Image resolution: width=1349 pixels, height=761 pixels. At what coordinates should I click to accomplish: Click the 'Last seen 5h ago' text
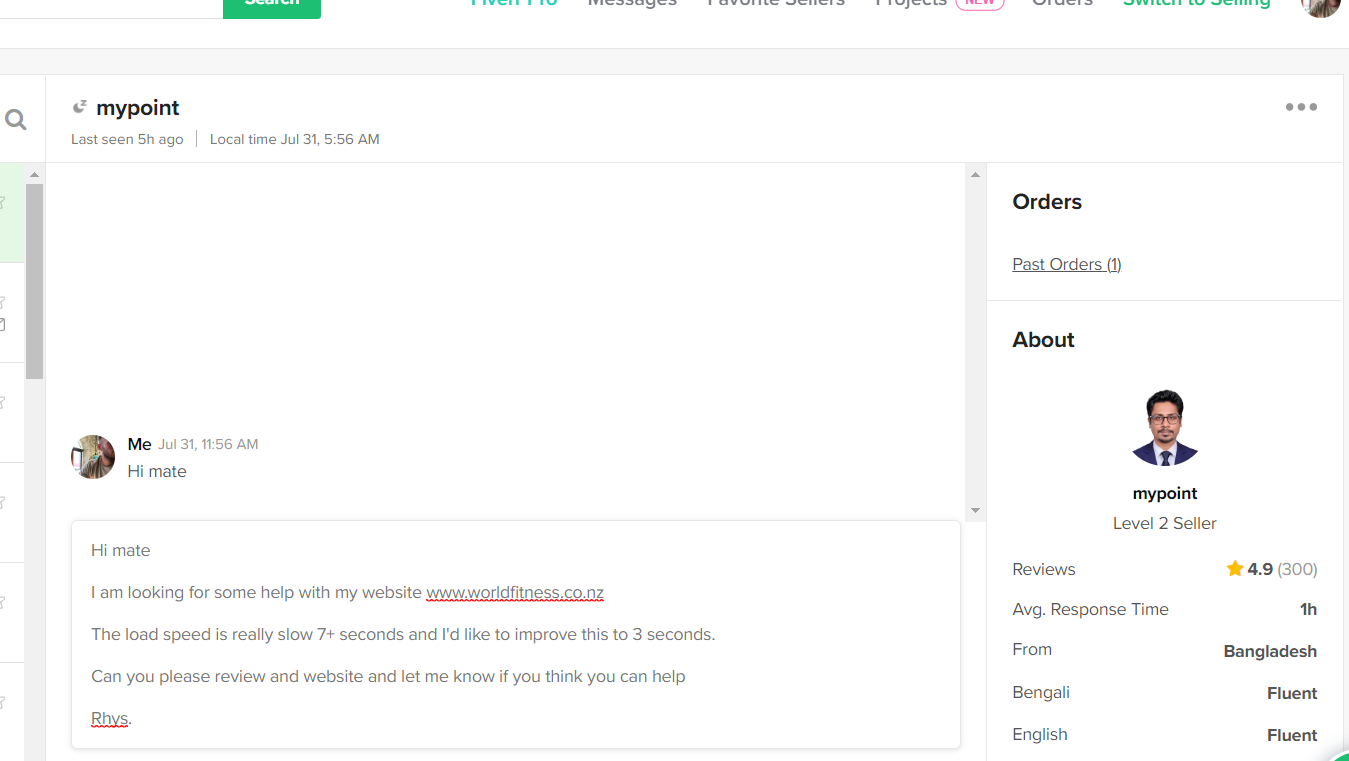point(127,139)
